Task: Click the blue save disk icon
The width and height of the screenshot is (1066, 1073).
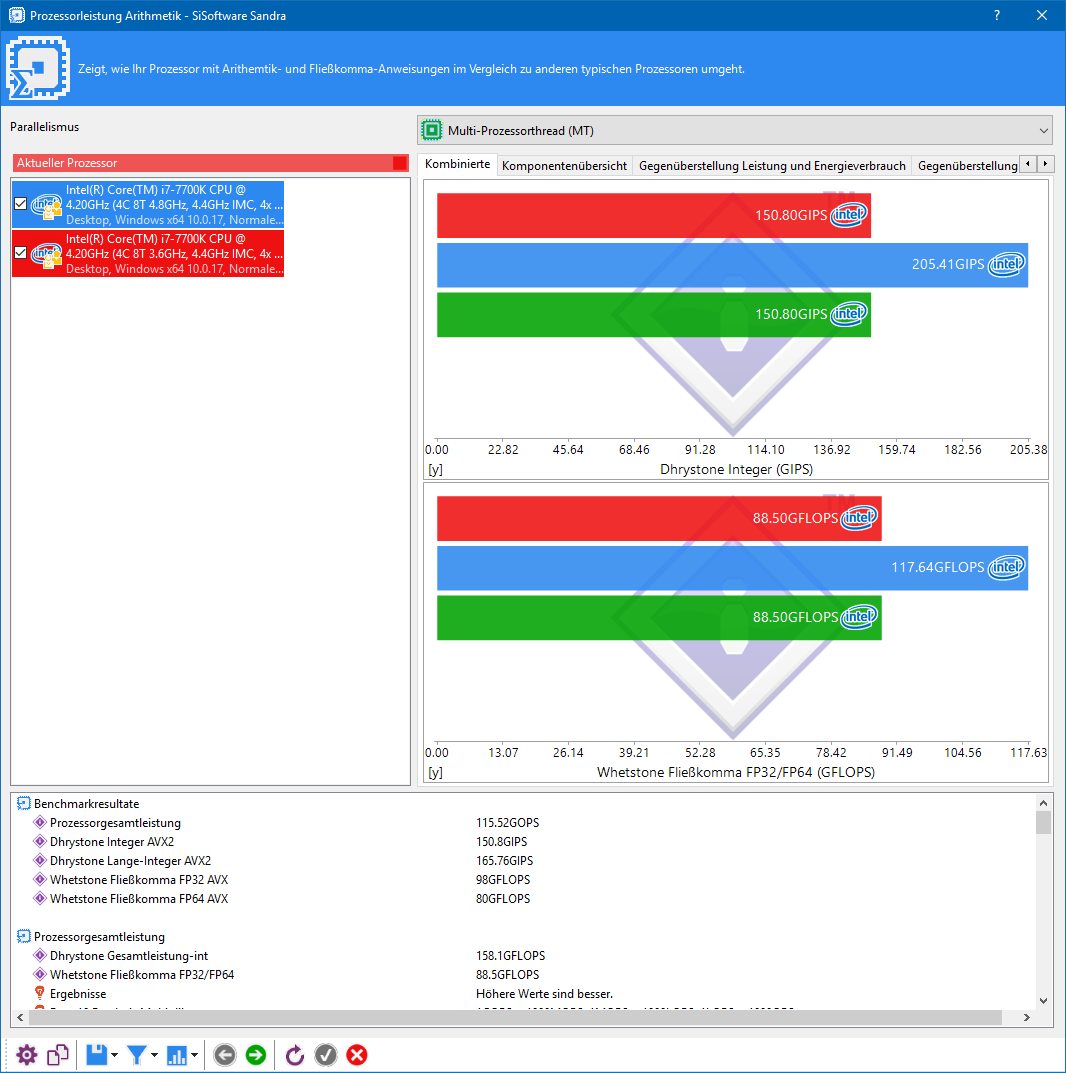Action: [x=96, y=1055]
